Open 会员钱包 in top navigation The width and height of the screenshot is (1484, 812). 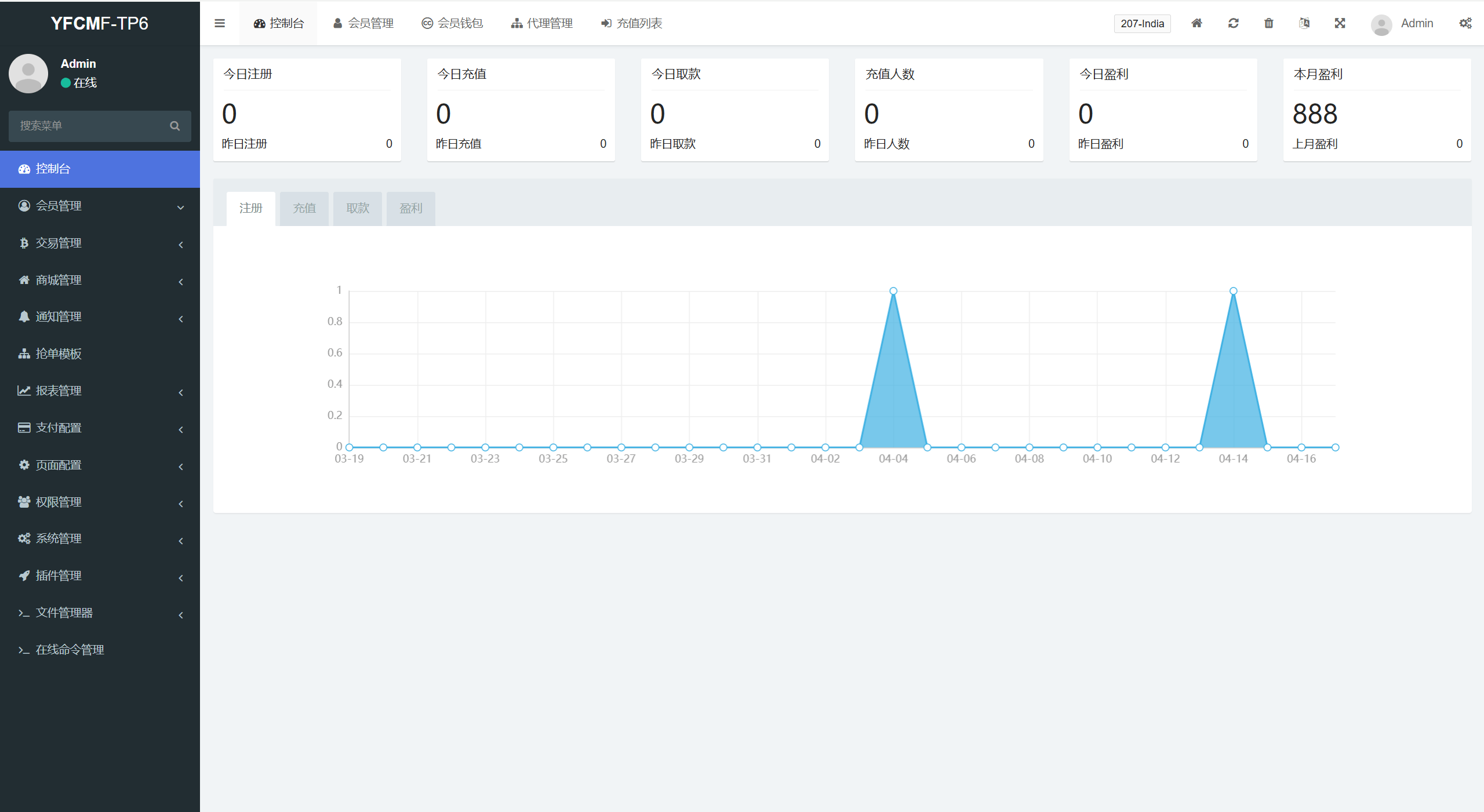[x=452, y=23]
